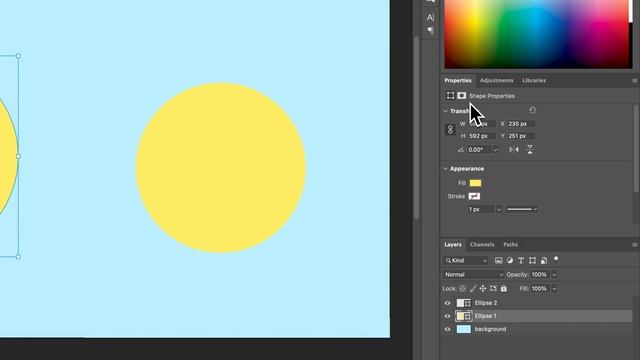Open the Paragraph panel icon

click(430, 30)
